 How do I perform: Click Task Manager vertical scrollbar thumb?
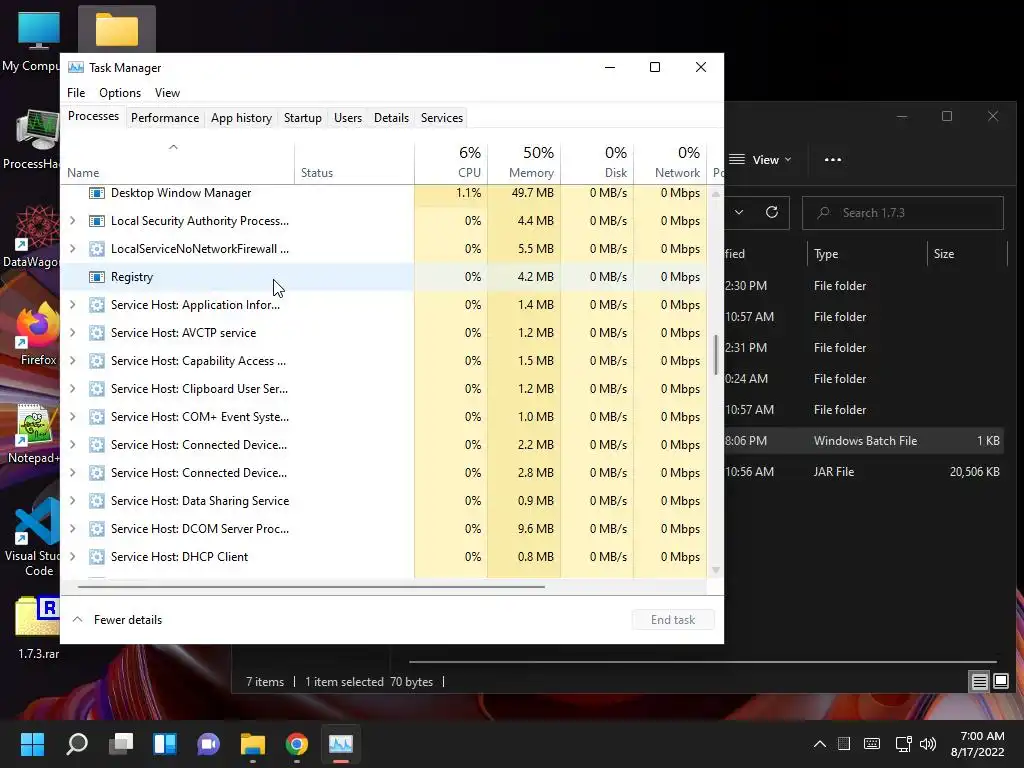coord(716,355)
